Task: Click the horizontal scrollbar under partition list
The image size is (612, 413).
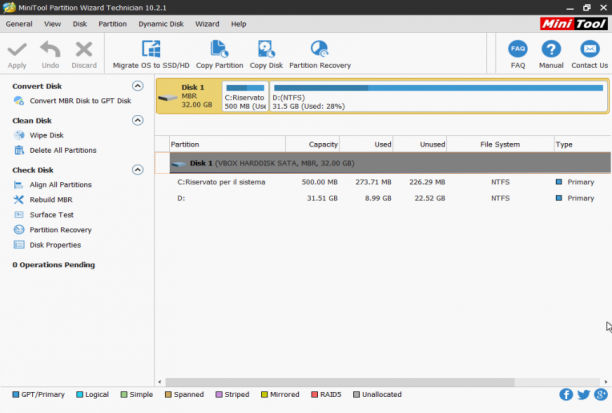Action: pyautogui.click(x=340, y=382)
